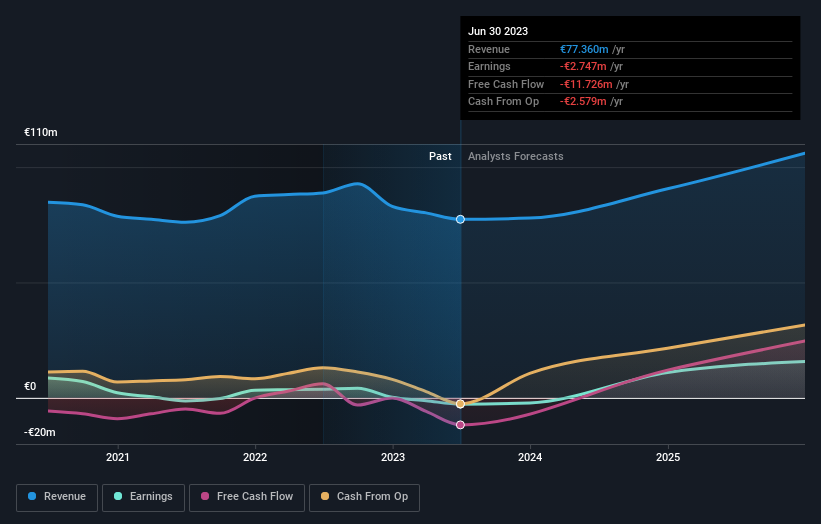Image resolution: width=821 pixels, height=524 pixels.
Task: Click the Past section label
Action: [x=440, y=156]
